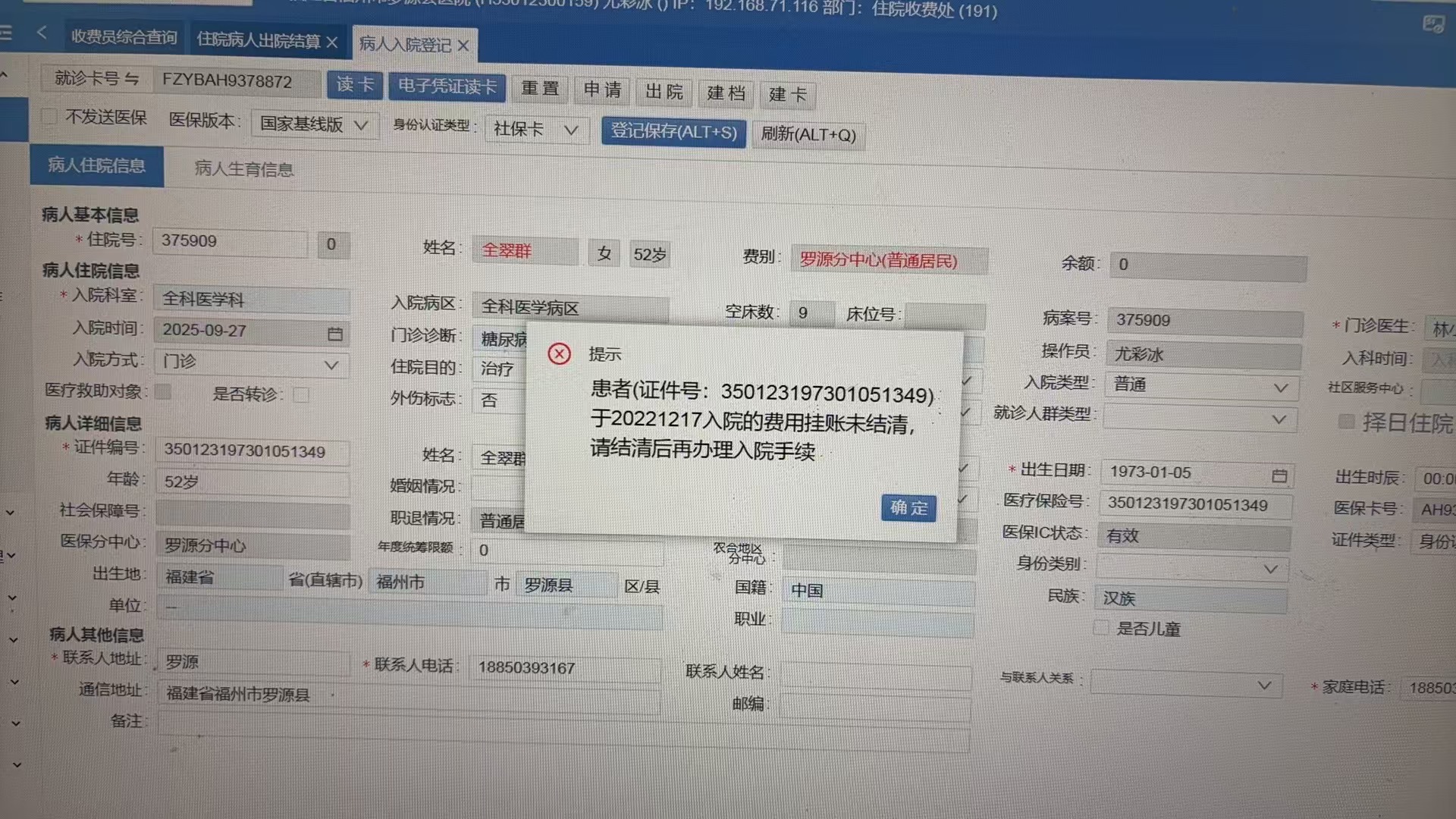The width and height of the screenshot is (1456, 819).
Task: Click the red error icon in dialog
Action: click(x=560, y=353)
